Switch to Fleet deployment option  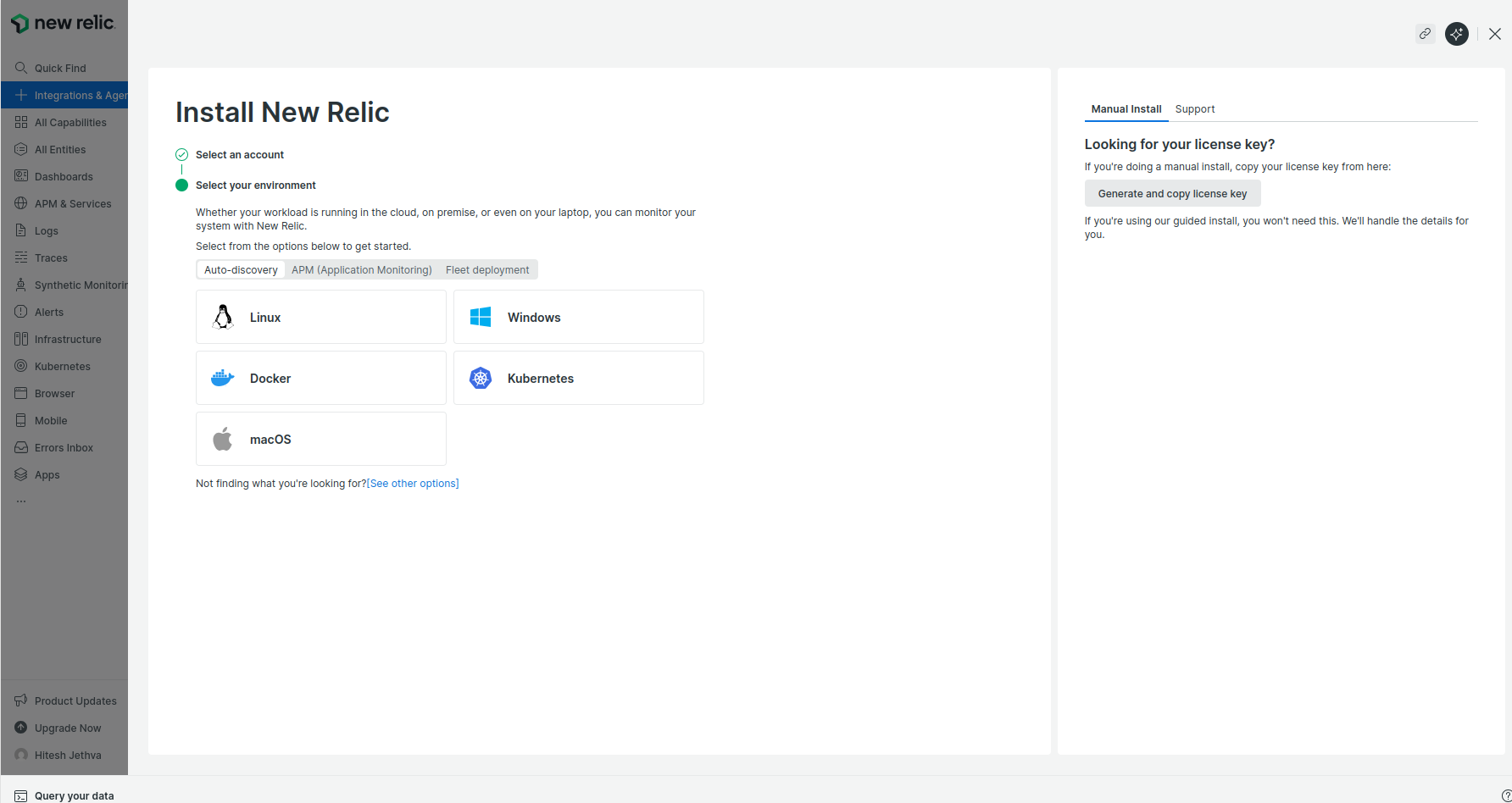[487, 270]
